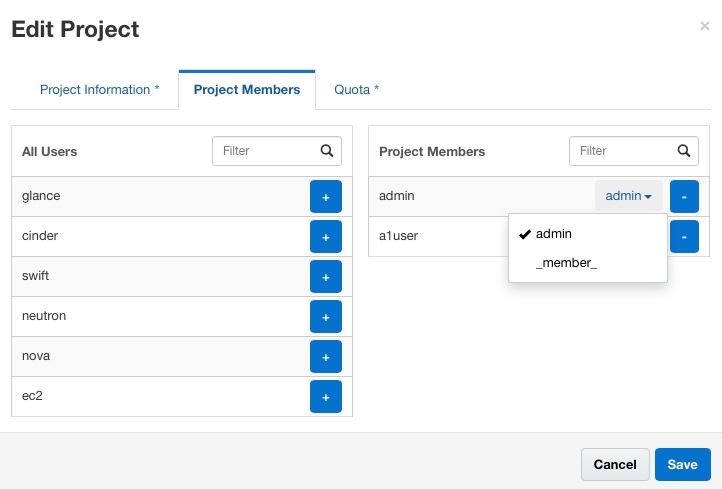Add ec2 user to project
The height and width of the screenshot is (489, 722).
(x=326, y=396)
